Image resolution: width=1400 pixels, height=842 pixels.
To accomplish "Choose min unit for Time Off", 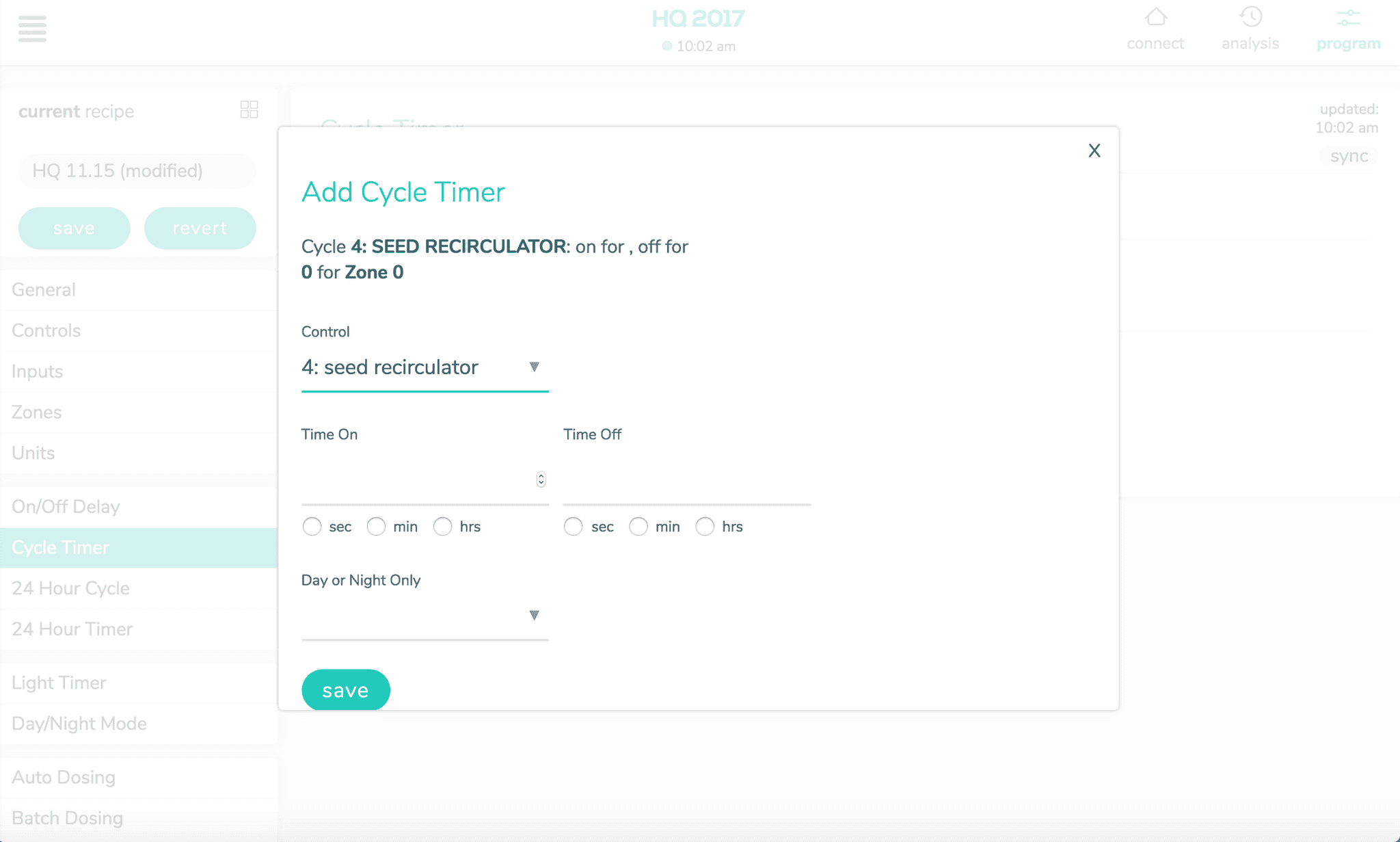I will [x=638, y=527].
